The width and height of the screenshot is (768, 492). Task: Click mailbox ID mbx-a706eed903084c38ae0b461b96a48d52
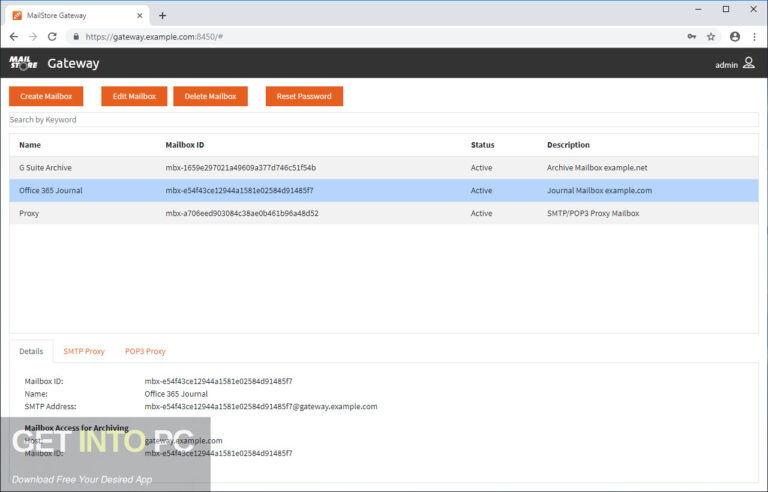(242, 213)
